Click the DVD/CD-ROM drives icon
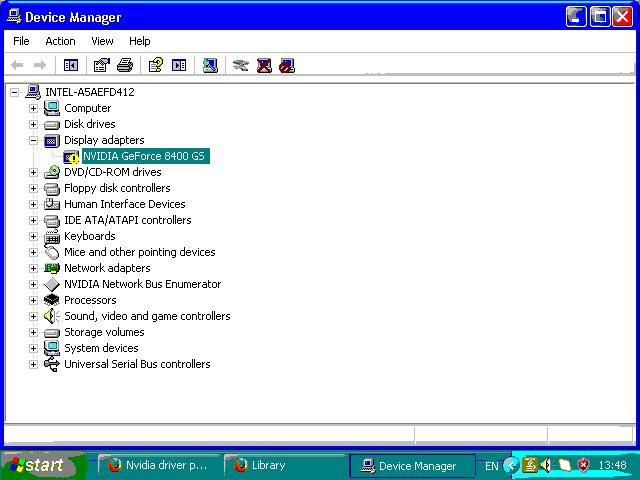Screen dimensions: 640x480 pyautogui.click(x=51, y=172)
